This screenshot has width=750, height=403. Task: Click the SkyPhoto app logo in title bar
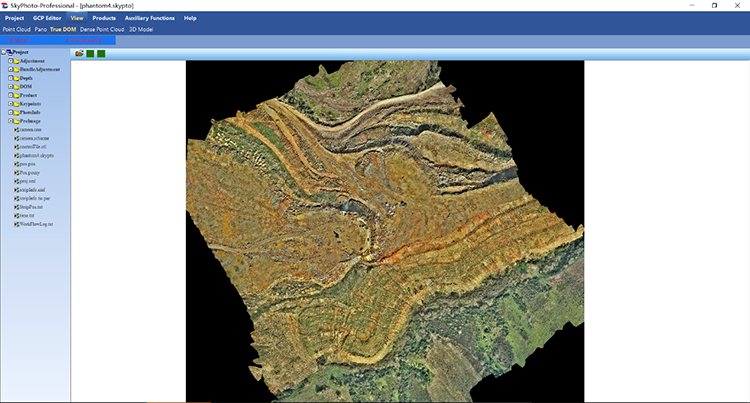point(5,5)
